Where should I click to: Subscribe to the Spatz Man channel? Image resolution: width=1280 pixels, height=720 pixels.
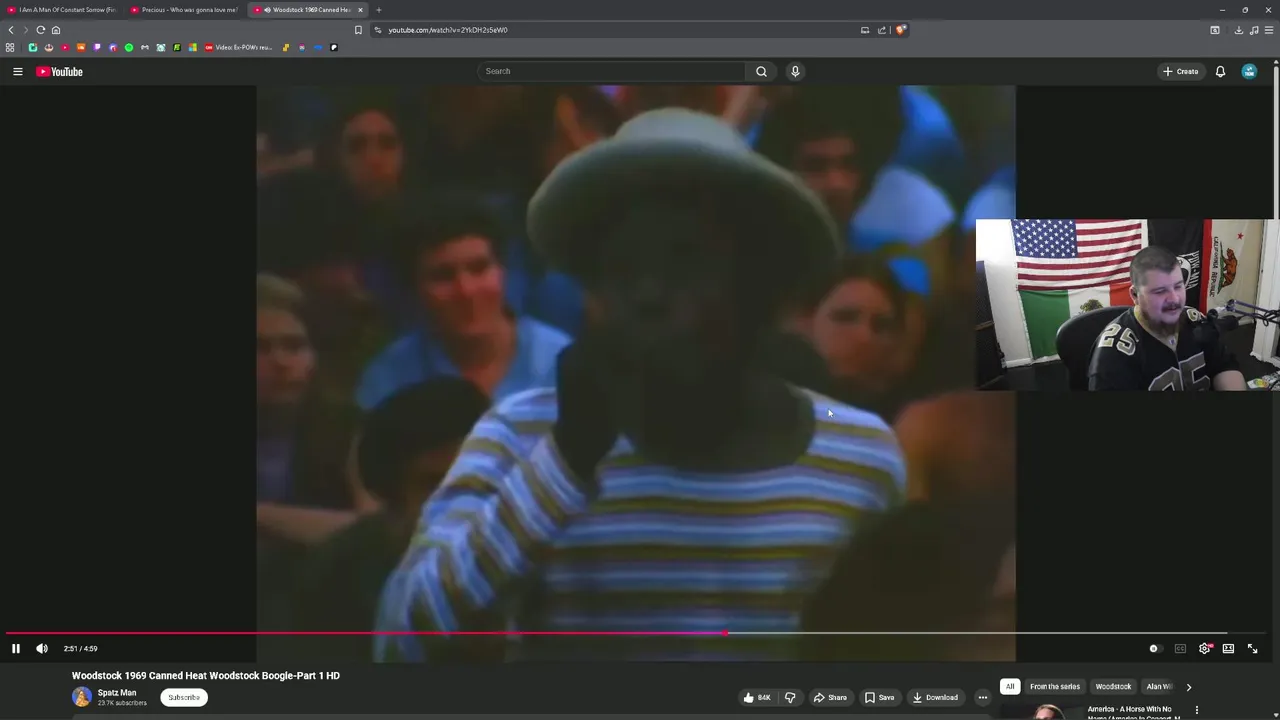pyautogui.click(x=184, y=697)
